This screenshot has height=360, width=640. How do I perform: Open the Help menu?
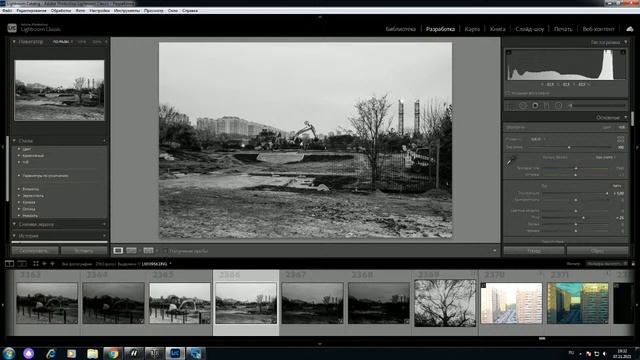190,11
